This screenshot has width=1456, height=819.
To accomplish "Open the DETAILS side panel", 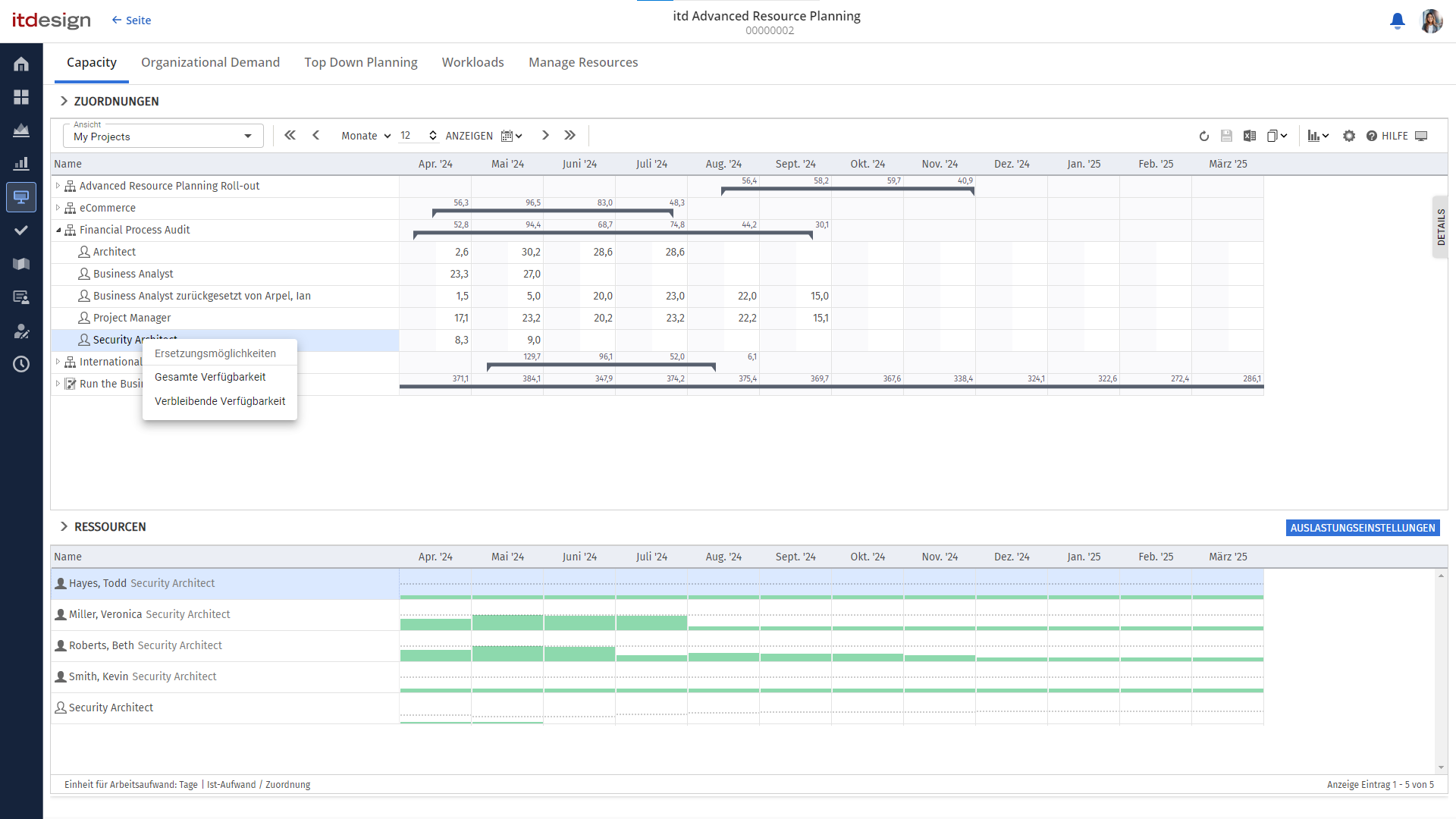I will (x=1440, y=227).
